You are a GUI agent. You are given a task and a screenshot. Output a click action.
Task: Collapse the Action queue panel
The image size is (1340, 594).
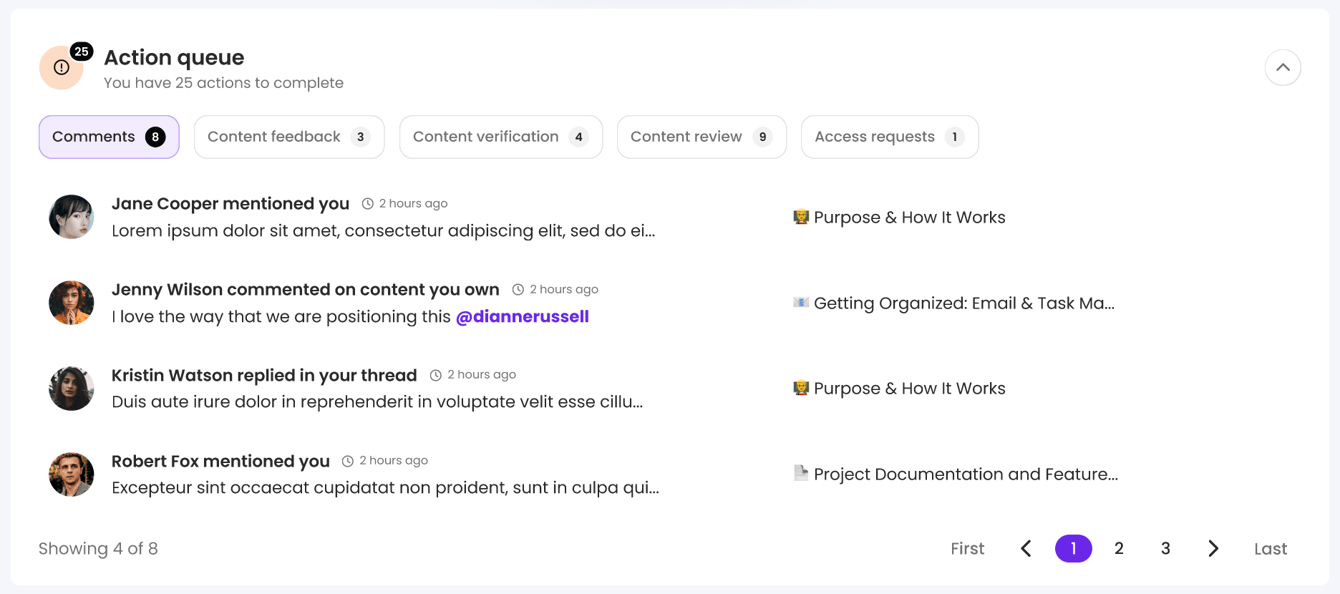click(1282, 68)
